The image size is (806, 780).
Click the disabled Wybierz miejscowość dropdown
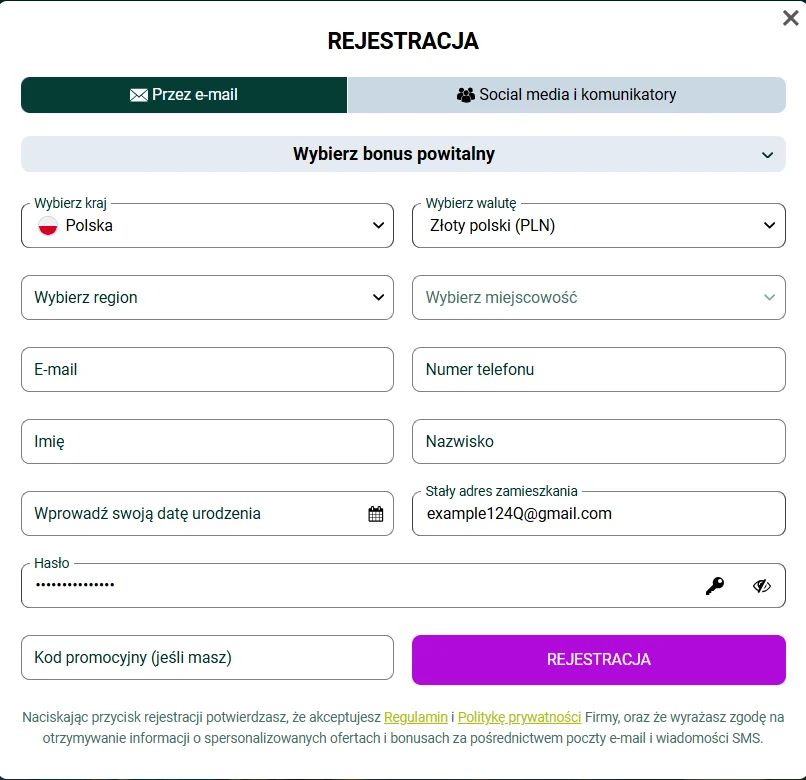(598, 297)
